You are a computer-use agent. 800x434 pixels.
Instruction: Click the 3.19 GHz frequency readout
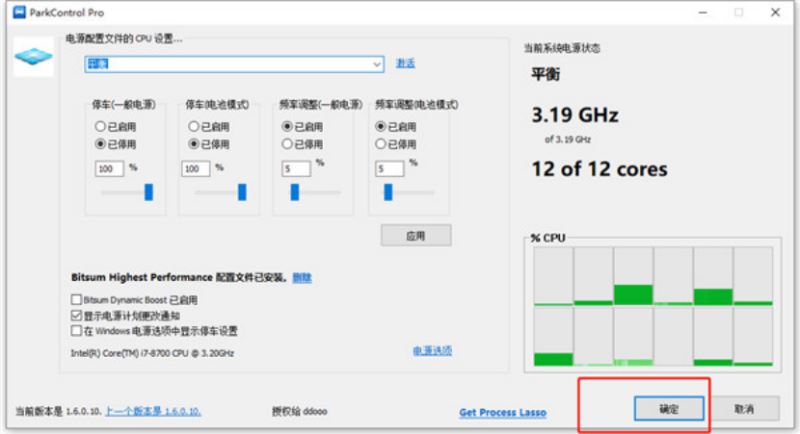tap(575, 115)
